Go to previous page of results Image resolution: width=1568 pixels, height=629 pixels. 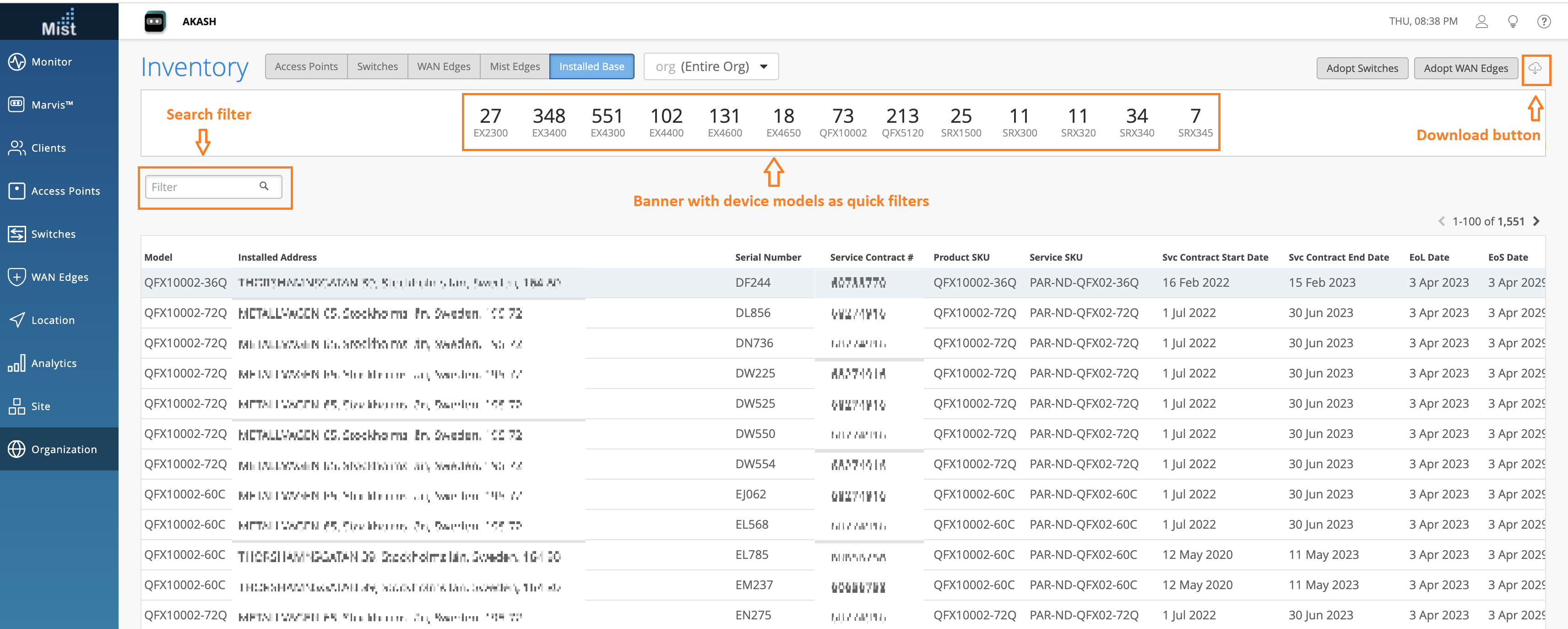point(1441,221)
